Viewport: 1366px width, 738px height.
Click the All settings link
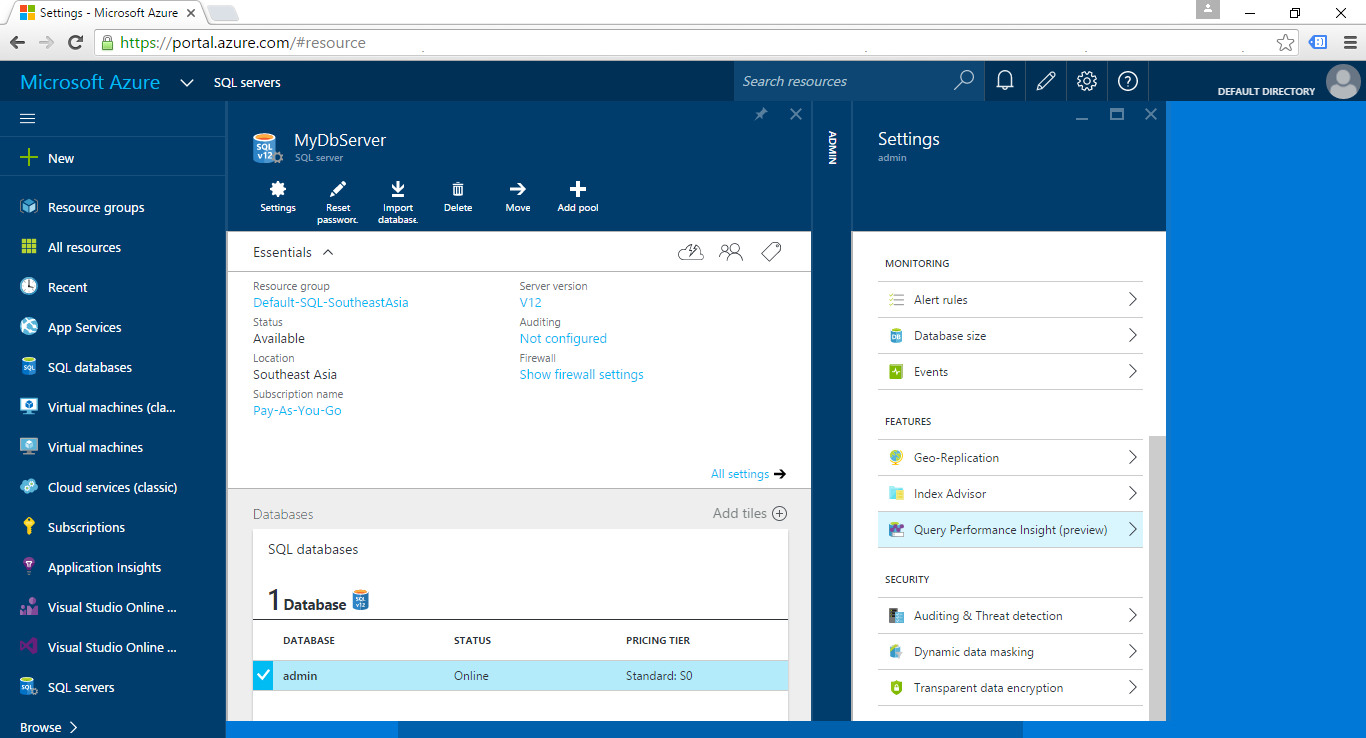[748, 474]
